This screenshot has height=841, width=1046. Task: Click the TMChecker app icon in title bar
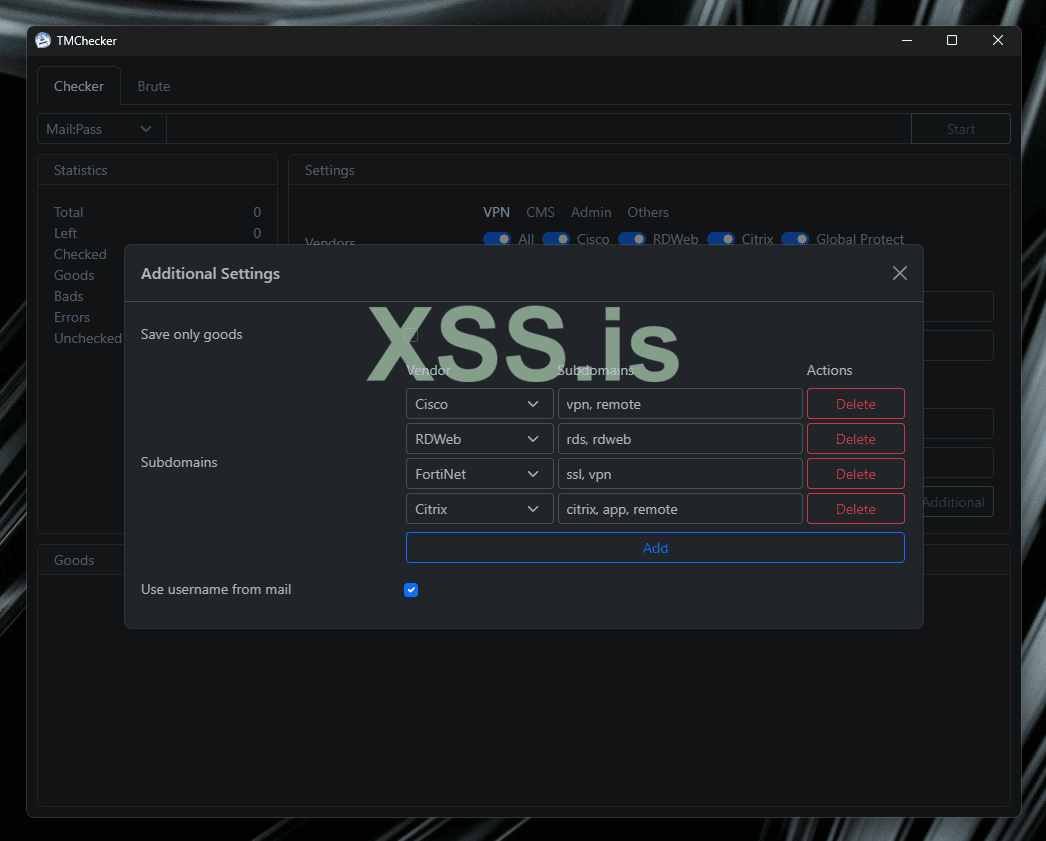tap(43, 40)
